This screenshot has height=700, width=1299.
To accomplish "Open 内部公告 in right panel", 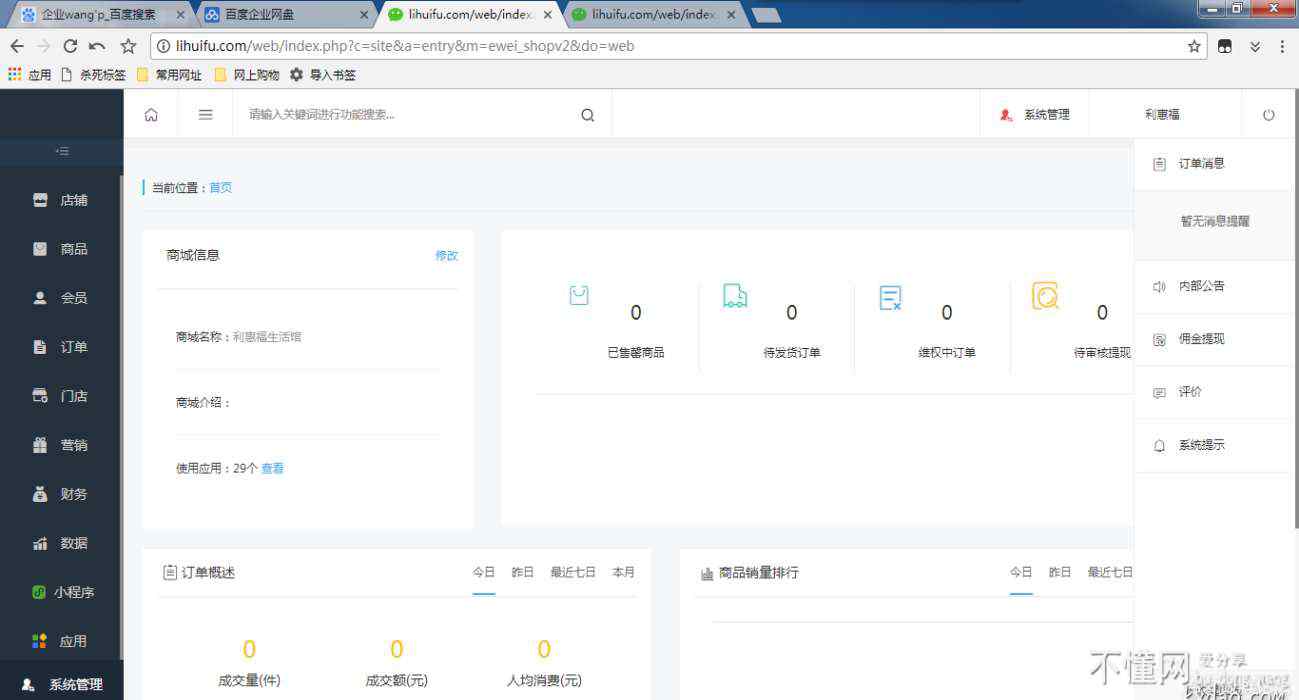I will coord(1216,287).
